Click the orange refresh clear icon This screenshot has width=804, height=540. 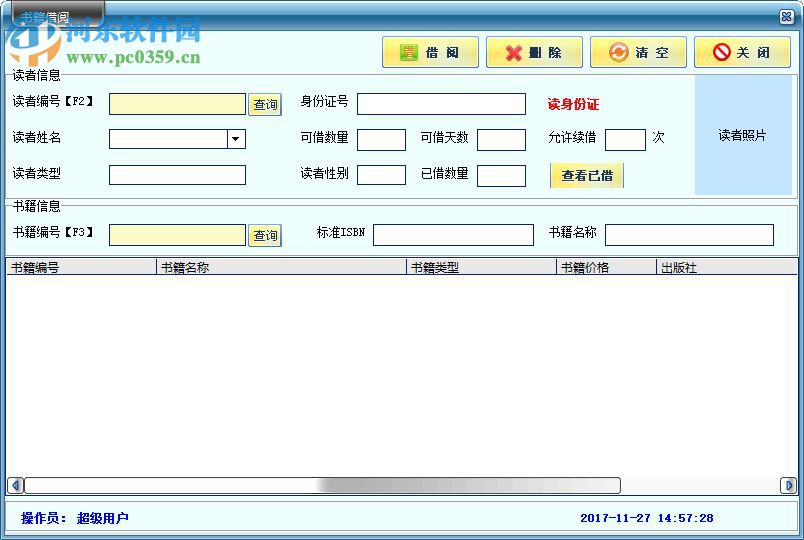[x=618, y=52]
